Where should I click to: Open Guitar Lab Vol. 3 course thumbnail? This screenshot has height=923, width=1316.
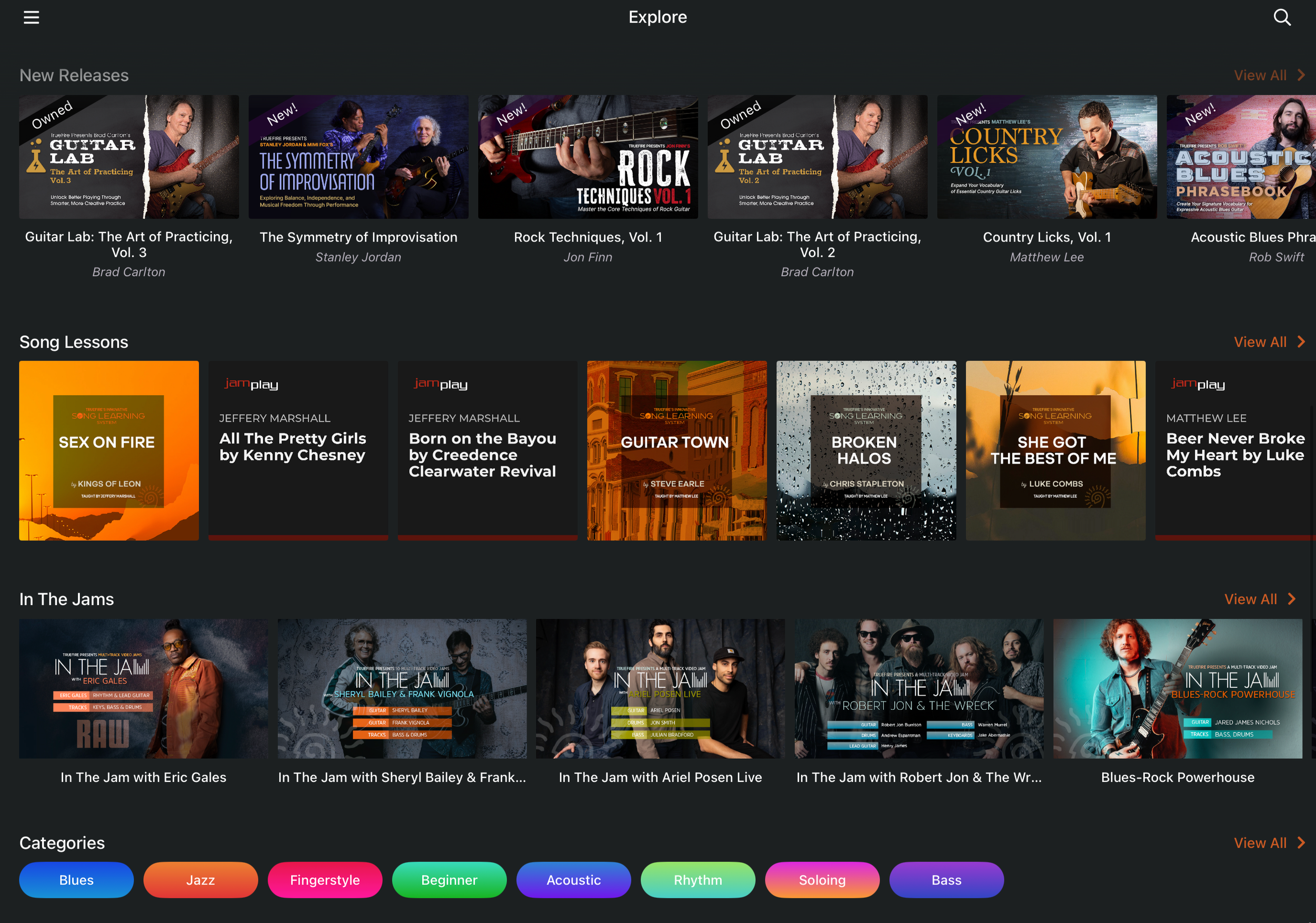(129, 157)
